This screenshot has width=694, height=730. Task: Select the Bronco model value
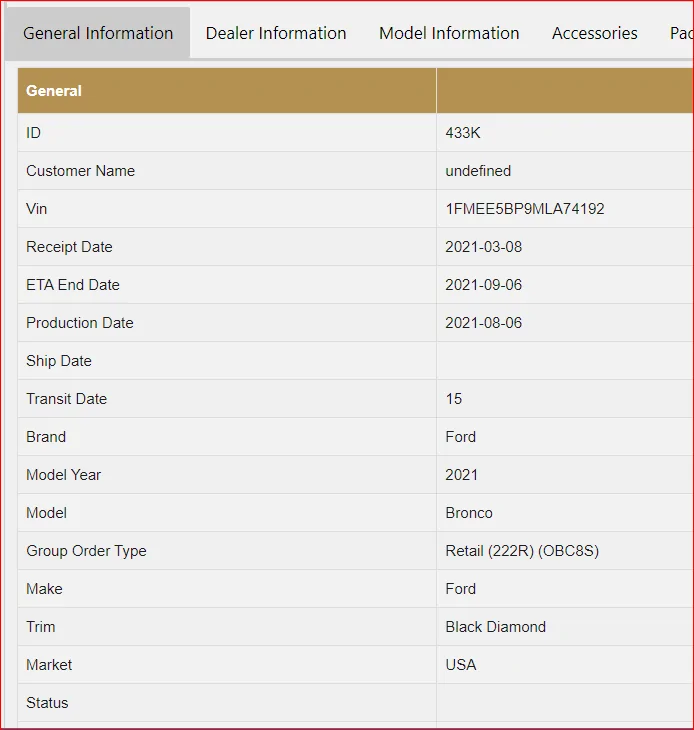pos(469,513)
